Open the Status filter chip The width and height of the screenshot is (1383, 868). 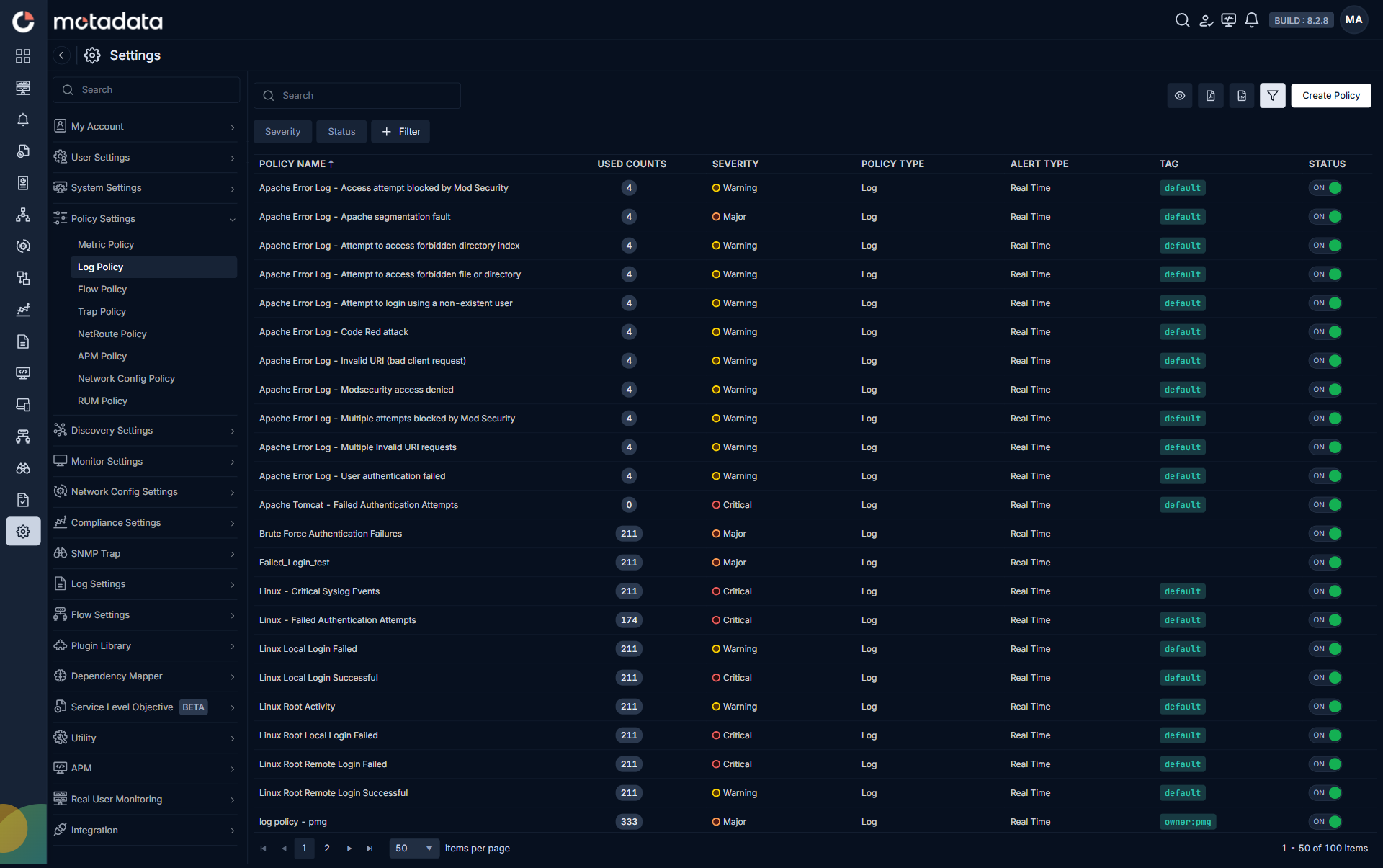point(341,132)
